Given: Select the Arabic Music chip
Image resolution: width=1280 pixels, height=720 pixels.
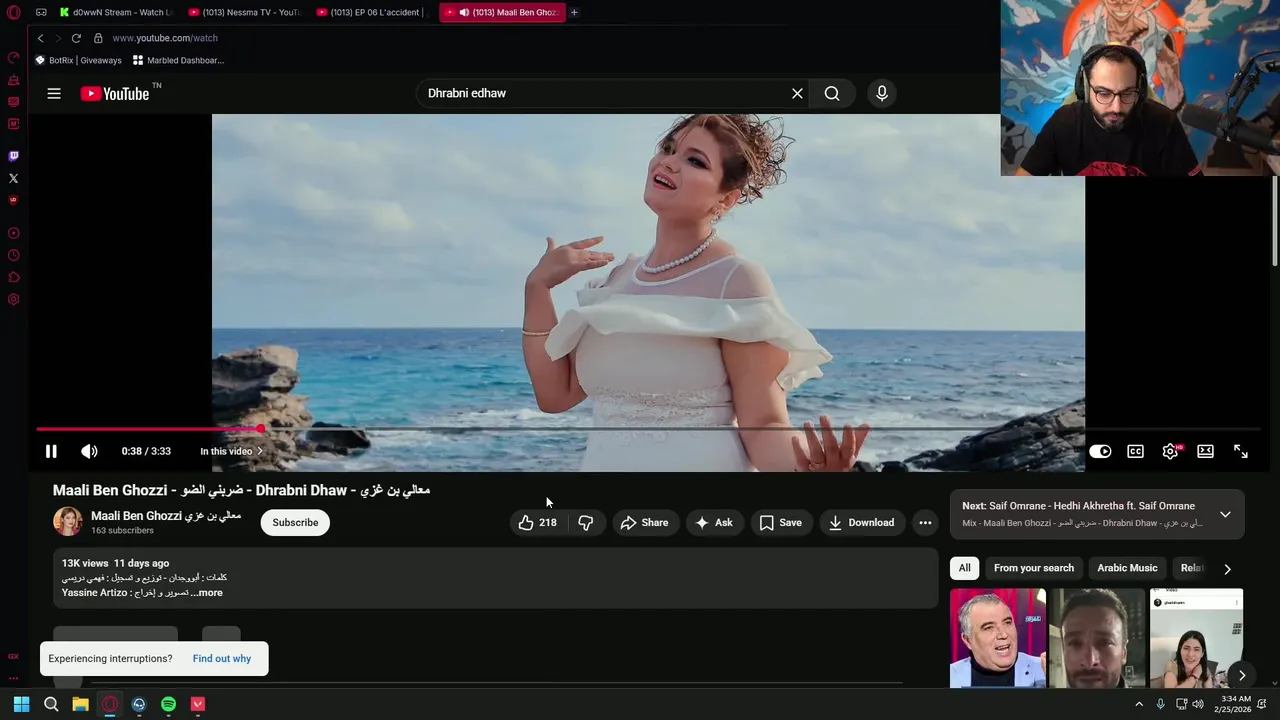Looking at the screenshot, I should [1127, 568].
